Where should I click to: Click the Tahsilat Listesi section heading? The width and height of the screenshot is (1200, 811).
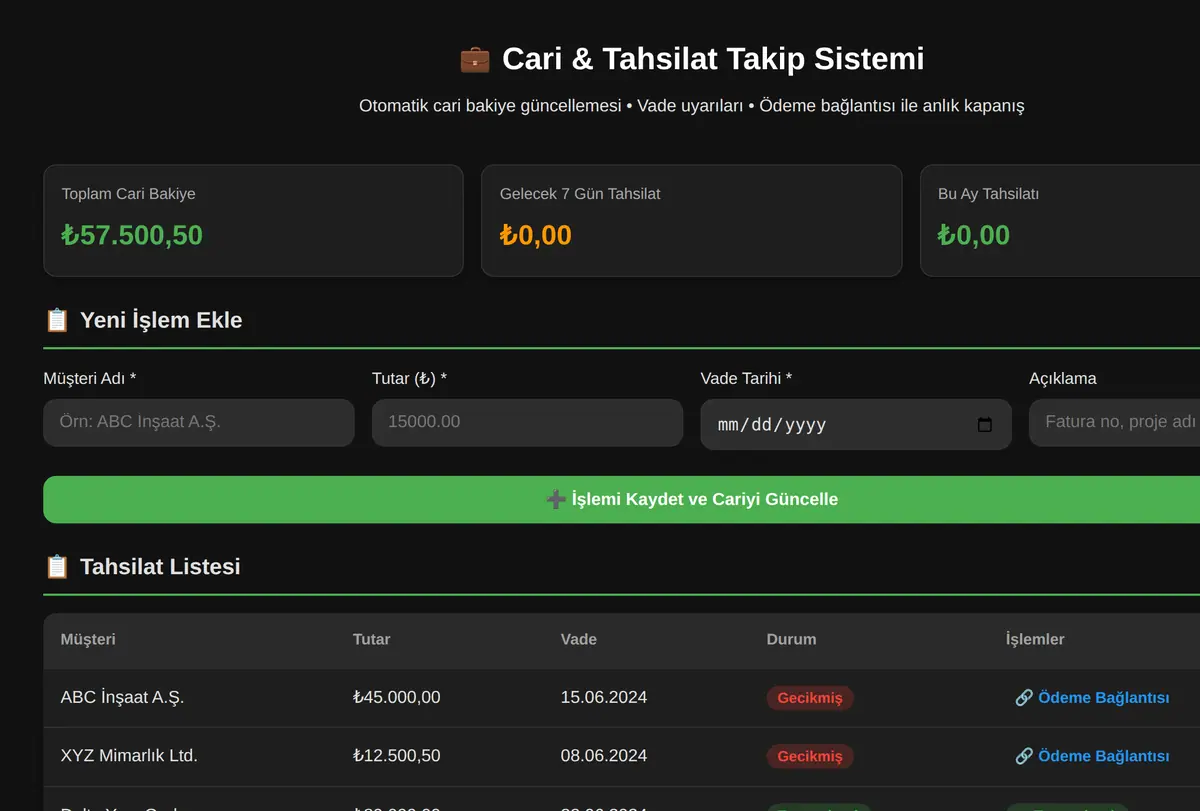click(x=160, y=567)
